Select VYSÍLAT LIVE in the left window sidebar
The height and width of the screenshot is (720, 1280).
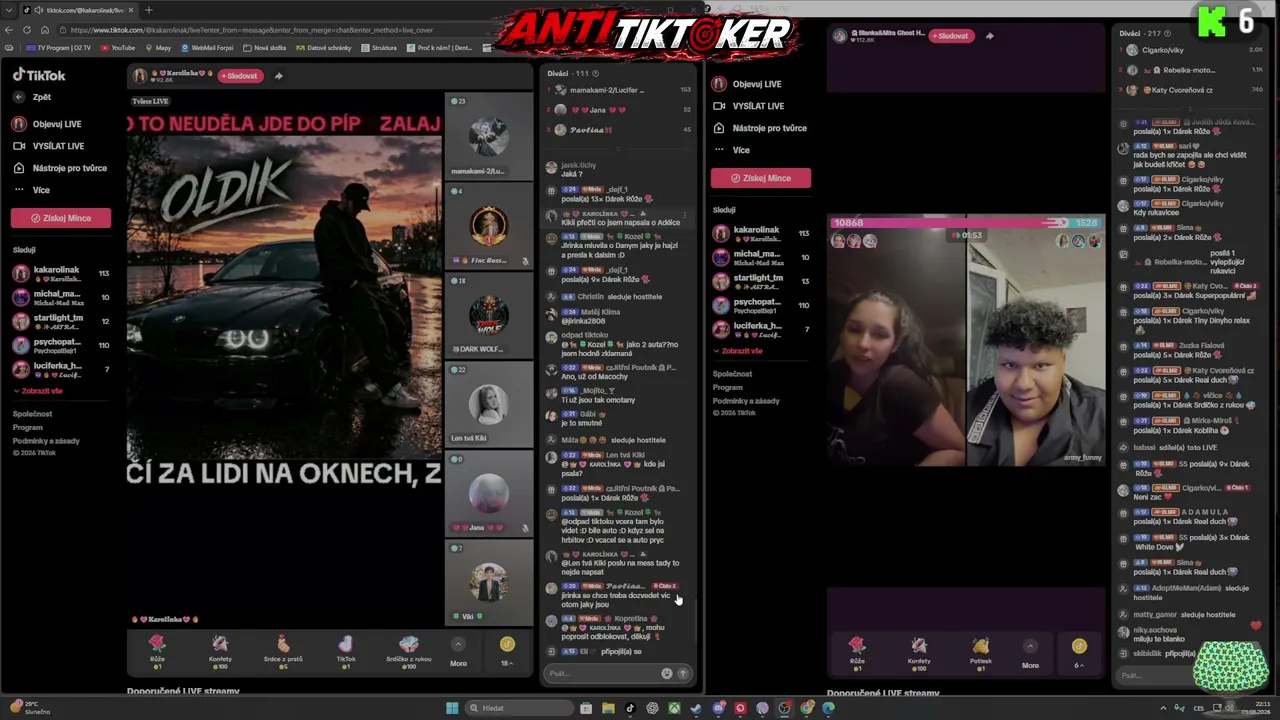[x=48, y=146]
